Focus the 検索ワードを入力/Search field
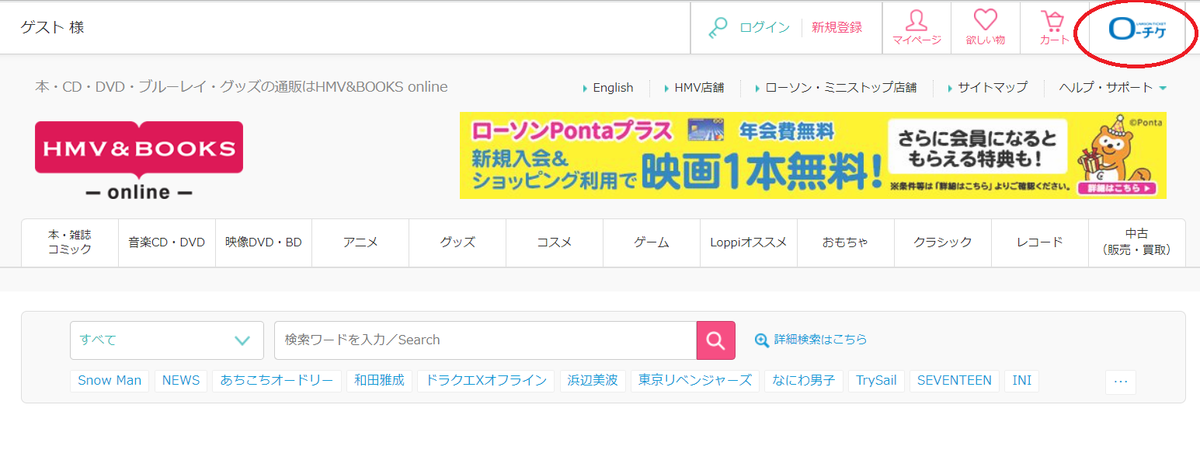Image resolution: width=1200 pixels, height=464 pixels. point(485,340)
